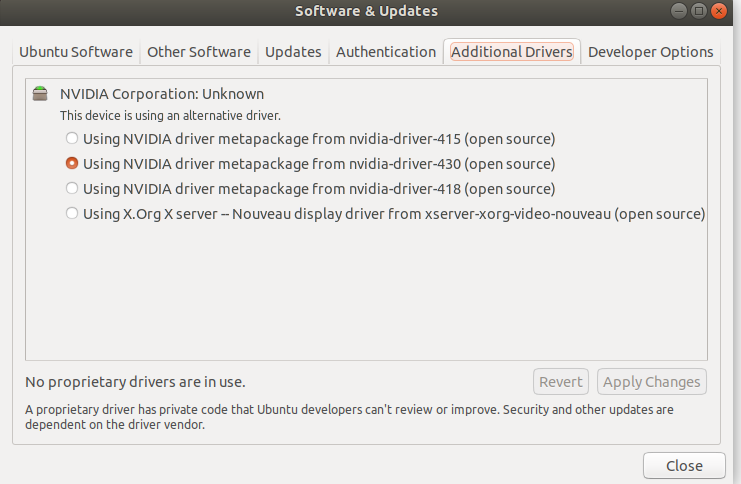
Task: Show the Developer Options tab
Action: [650, 52]
